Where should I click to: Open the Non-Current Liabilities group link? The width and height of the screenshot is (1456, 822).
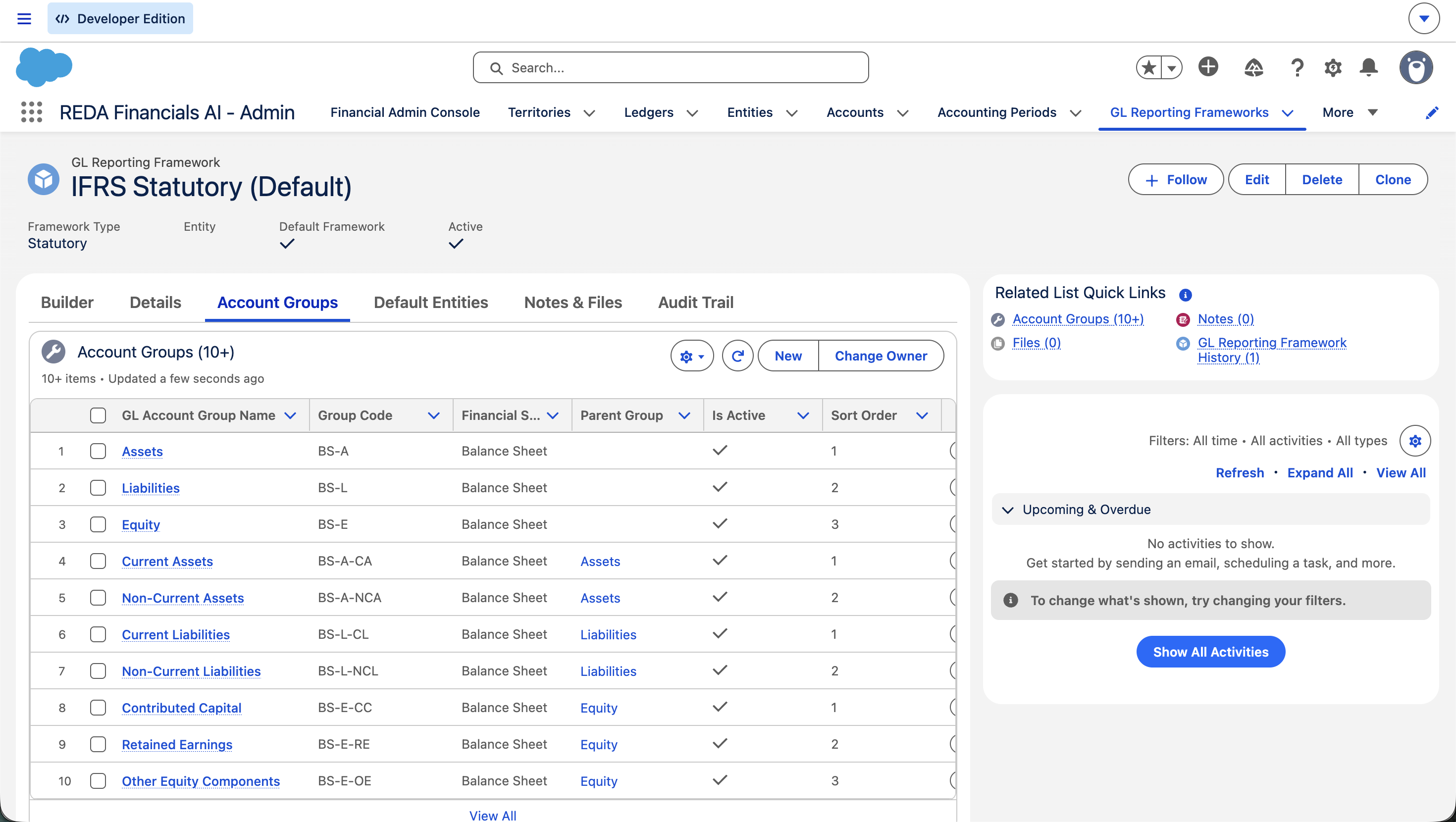[191, 671]
